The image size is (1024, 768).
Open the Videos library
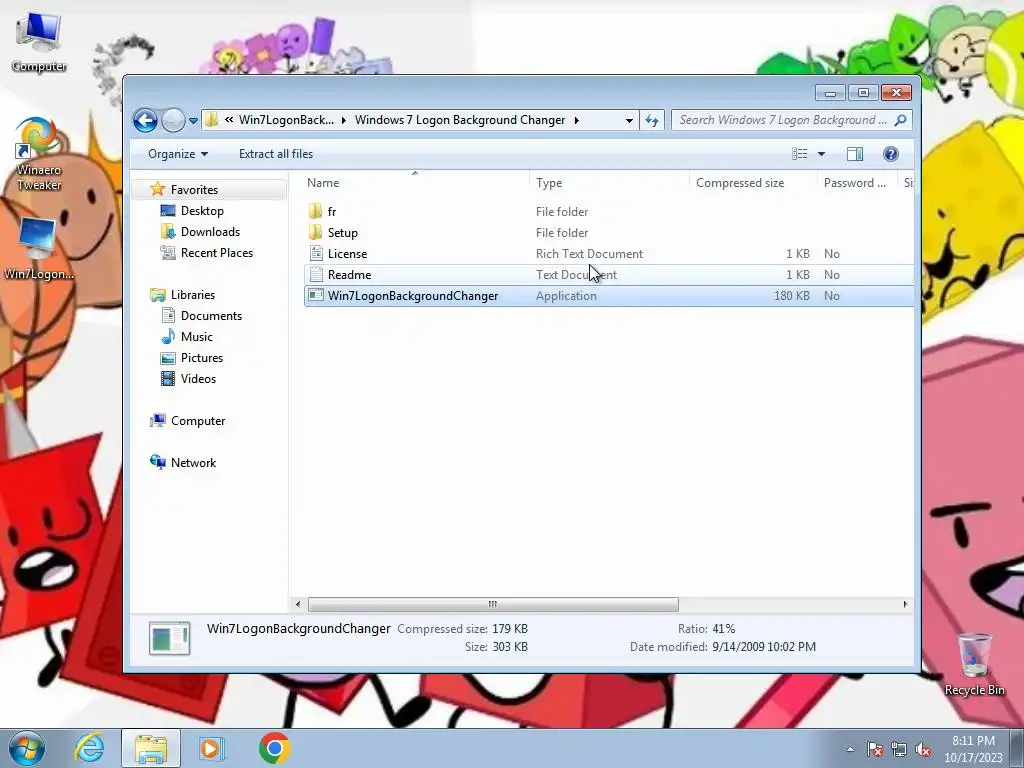[x=198, y=379]
